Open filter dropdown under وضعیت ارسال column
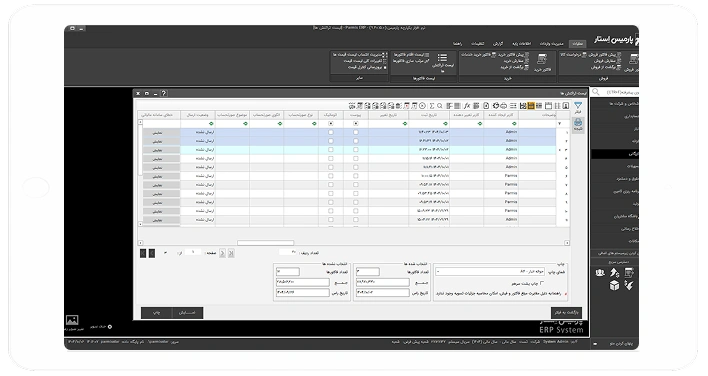Image resolution: width=708 pixels, height=376 pixels. [x=211, y=124]
